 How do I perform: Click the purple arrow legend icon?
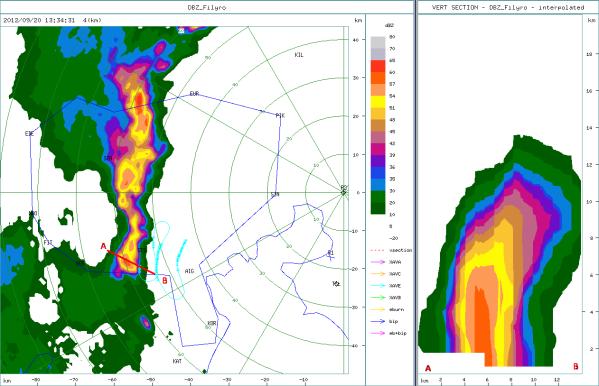tap(378, 262)
